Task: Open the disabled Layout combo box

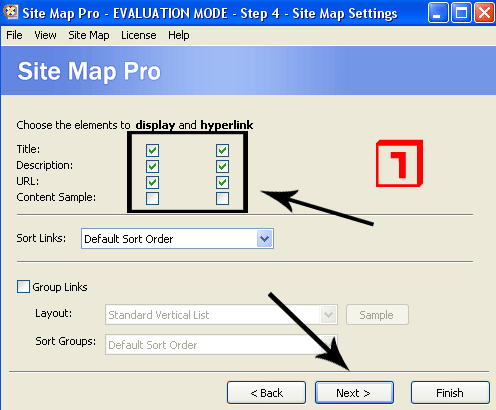Action: coord(221,315)
